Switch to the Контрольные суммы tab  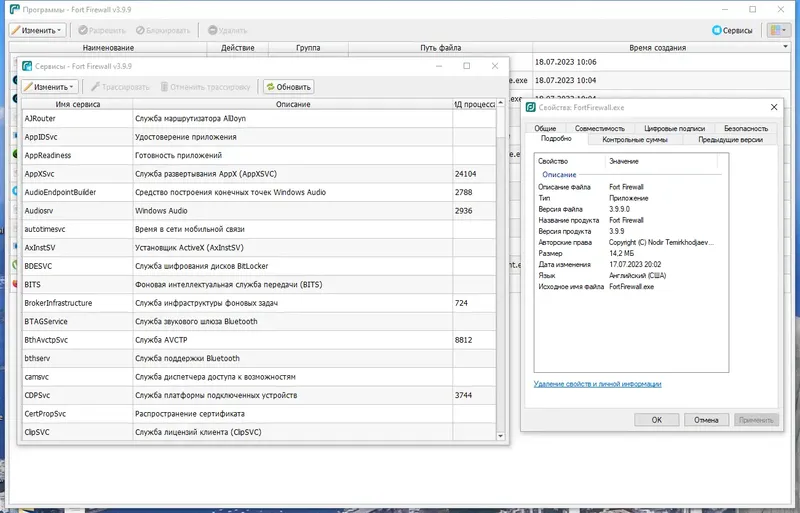pyautogui.click(x=635, y=139)
